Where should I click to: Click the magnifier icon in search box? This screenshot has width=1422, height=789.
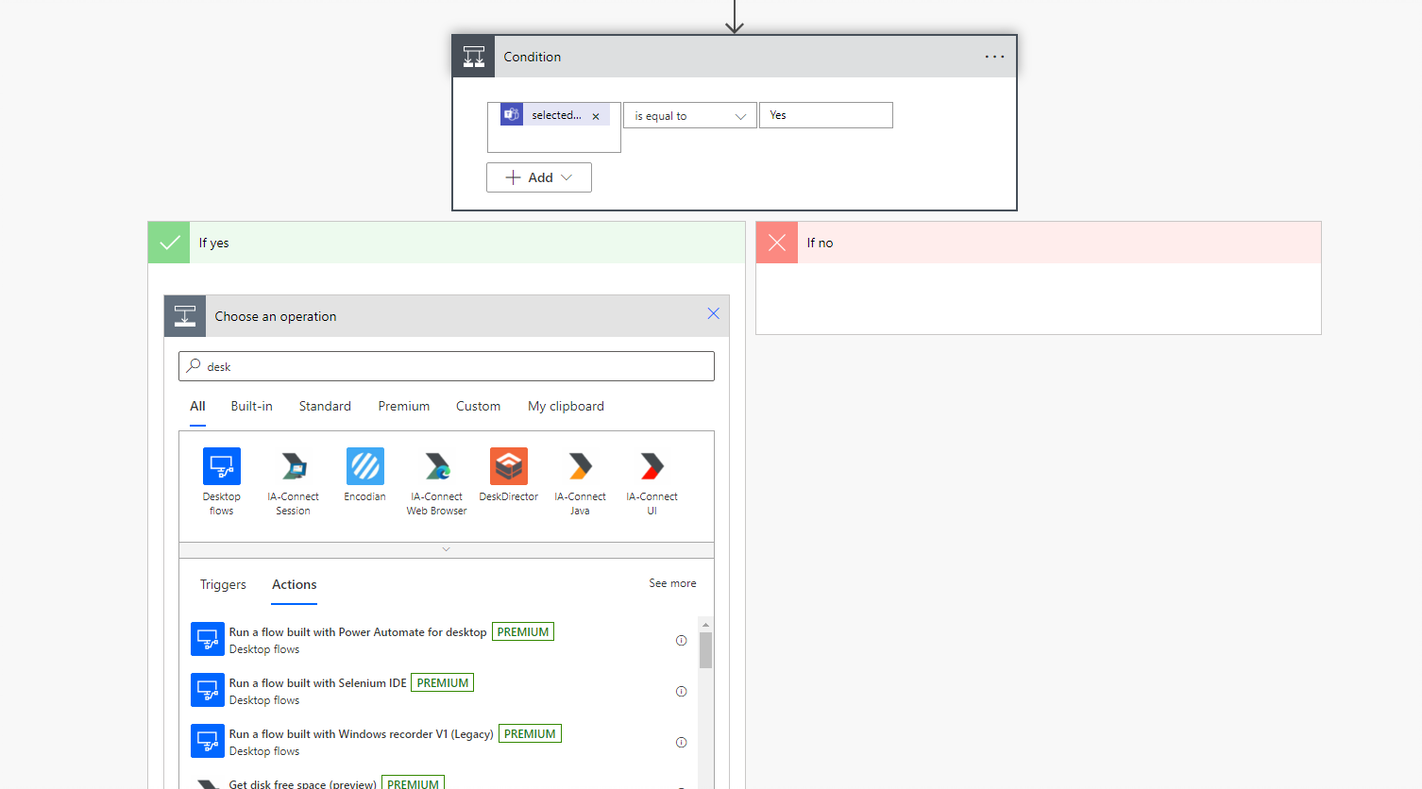click(x=194, y=366)
